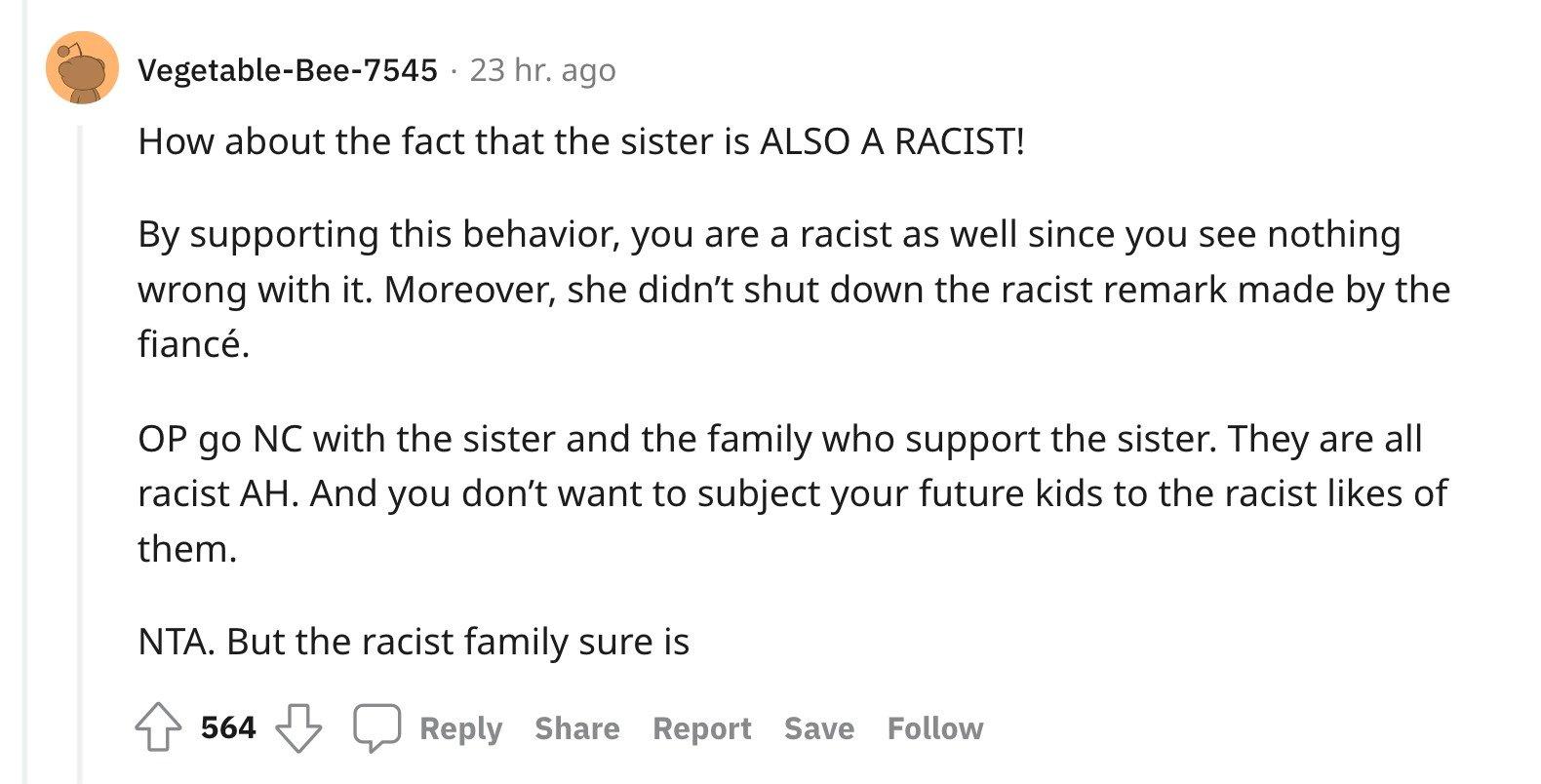Follow this comment thread

935,728
